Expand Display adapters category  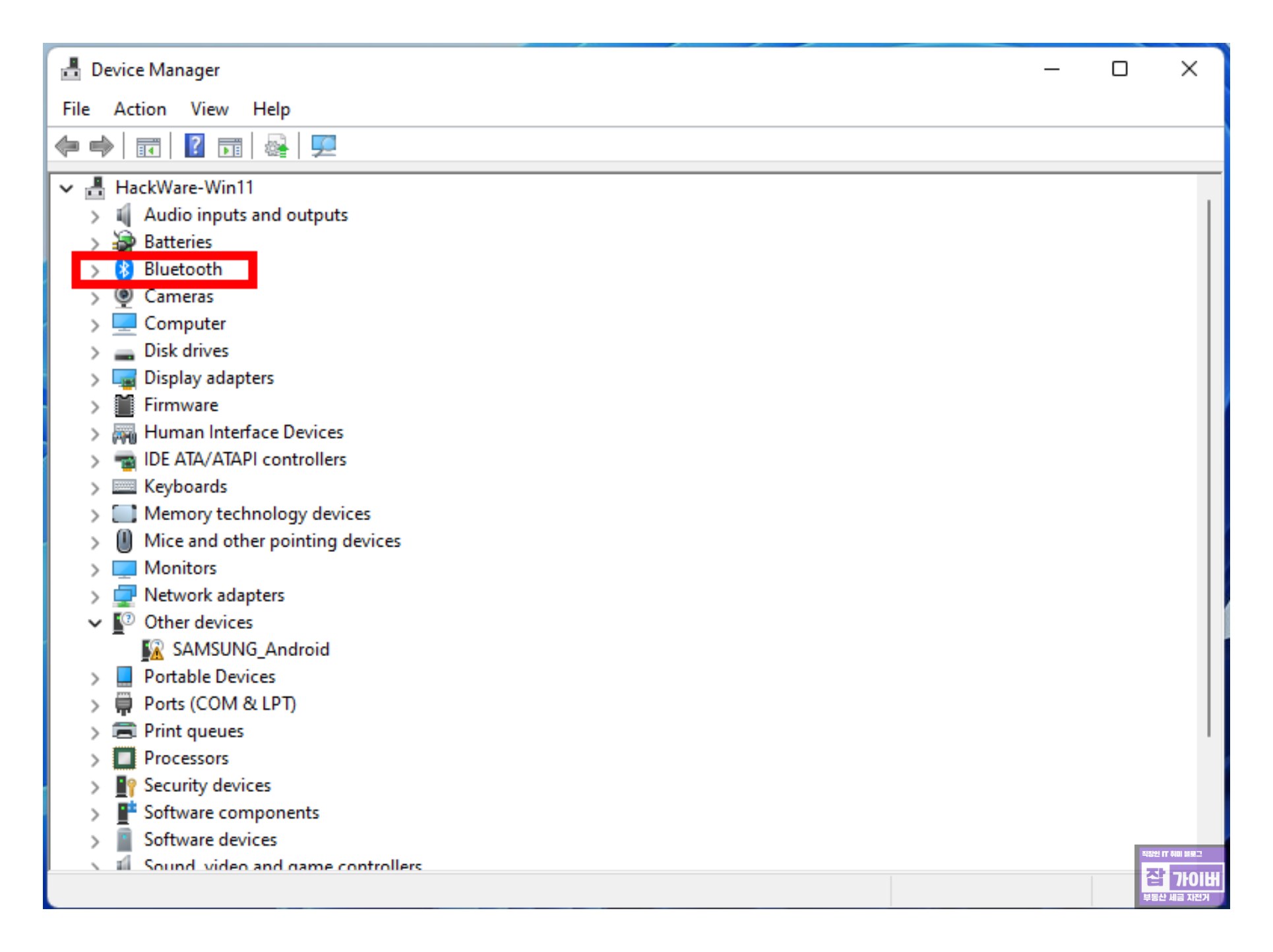click(95, 379)
